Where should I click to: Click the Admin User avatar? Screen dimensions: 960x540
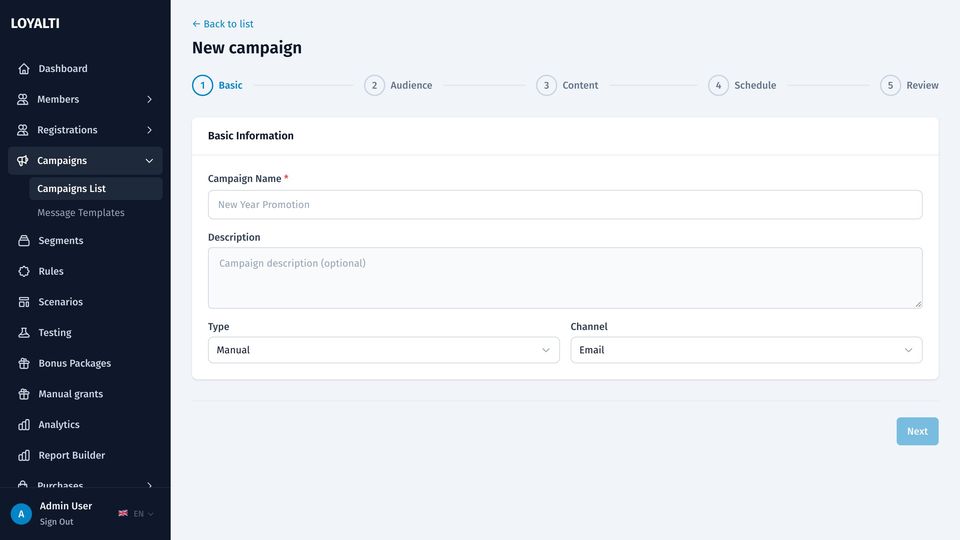tap(21, 514)
